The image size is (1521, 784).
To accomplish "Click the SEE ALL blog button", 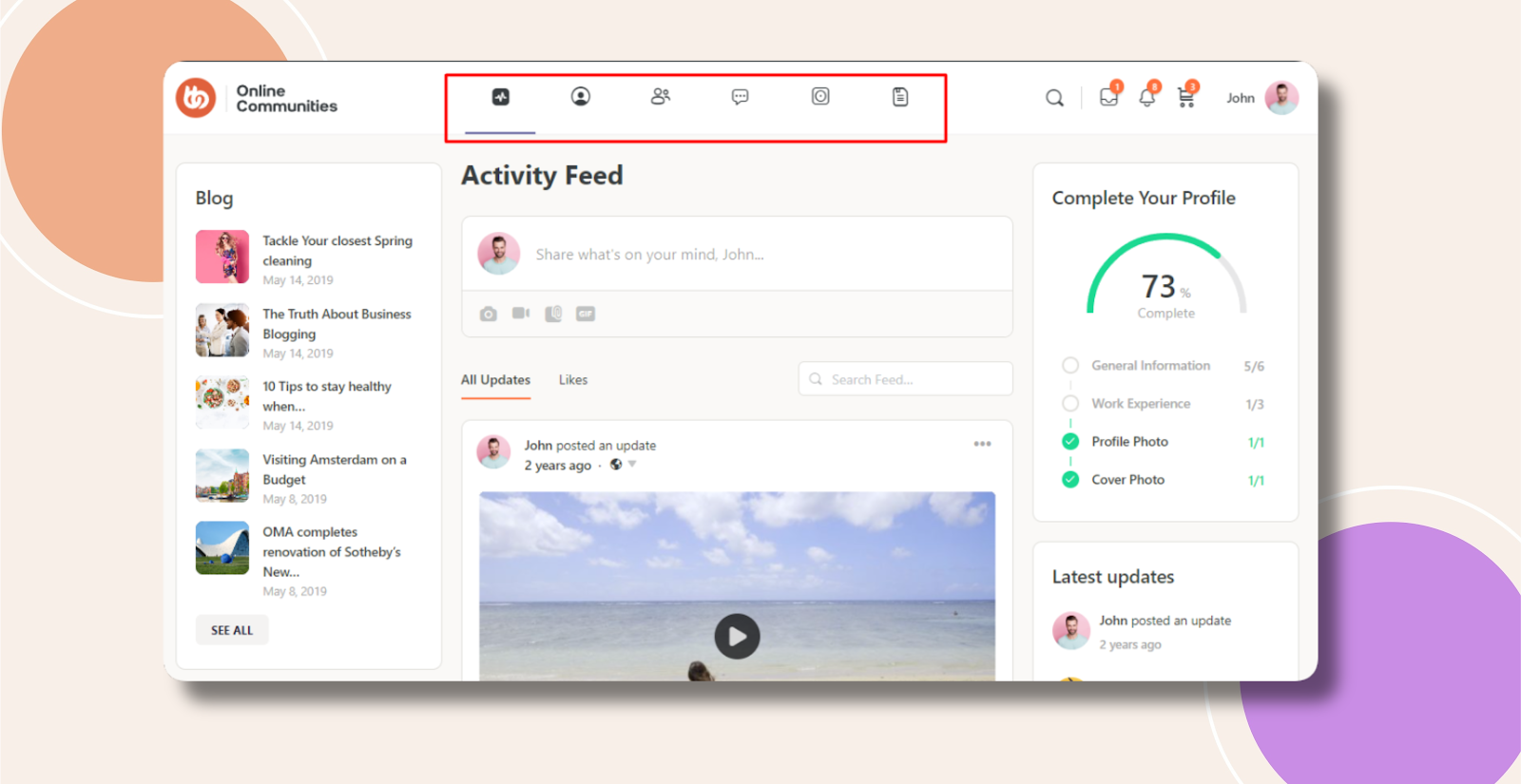I will click(x=232, y=630).
